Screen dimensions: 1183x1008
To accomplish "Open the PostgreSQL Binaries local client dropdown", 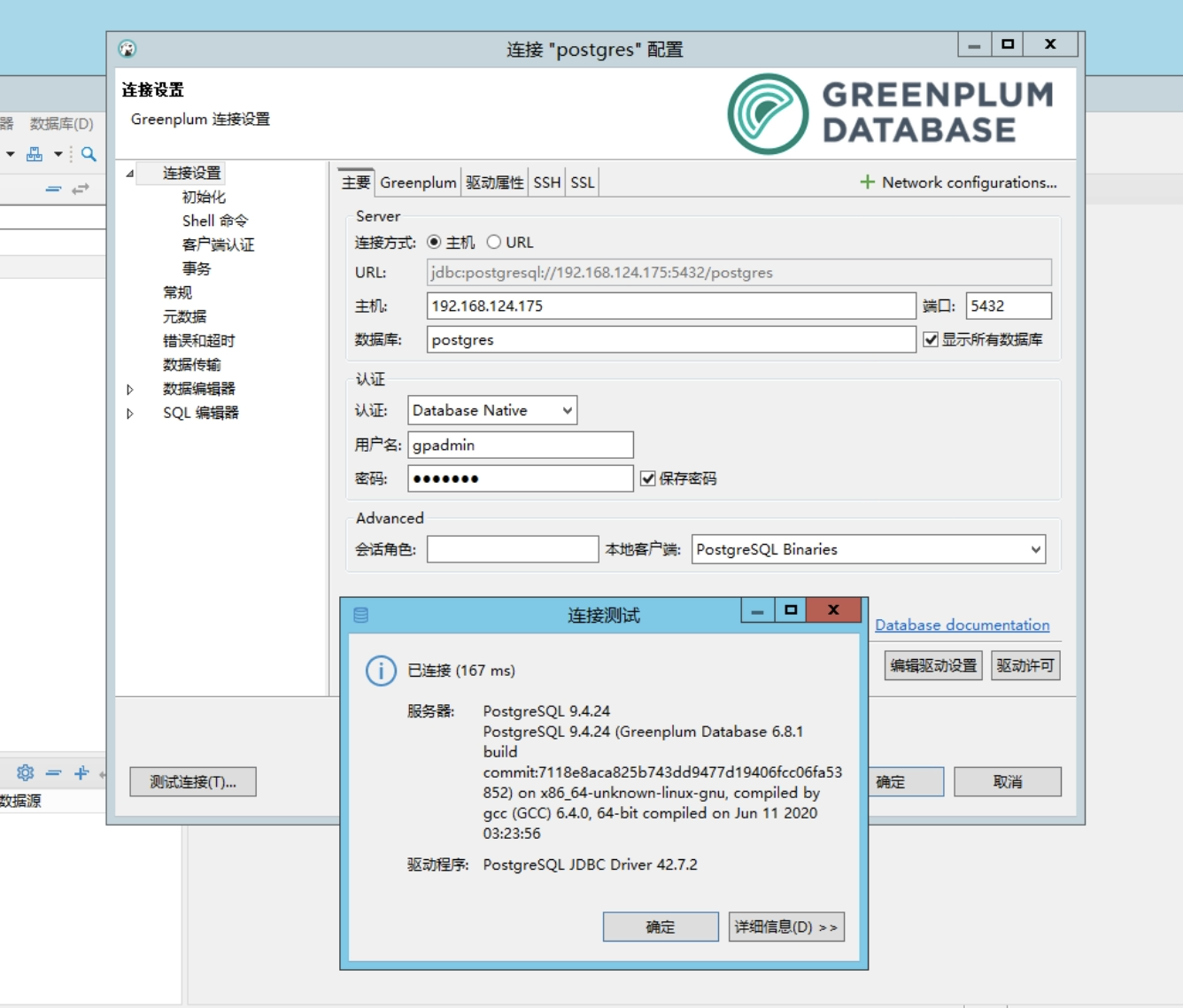I will click(x=868, y=550).
